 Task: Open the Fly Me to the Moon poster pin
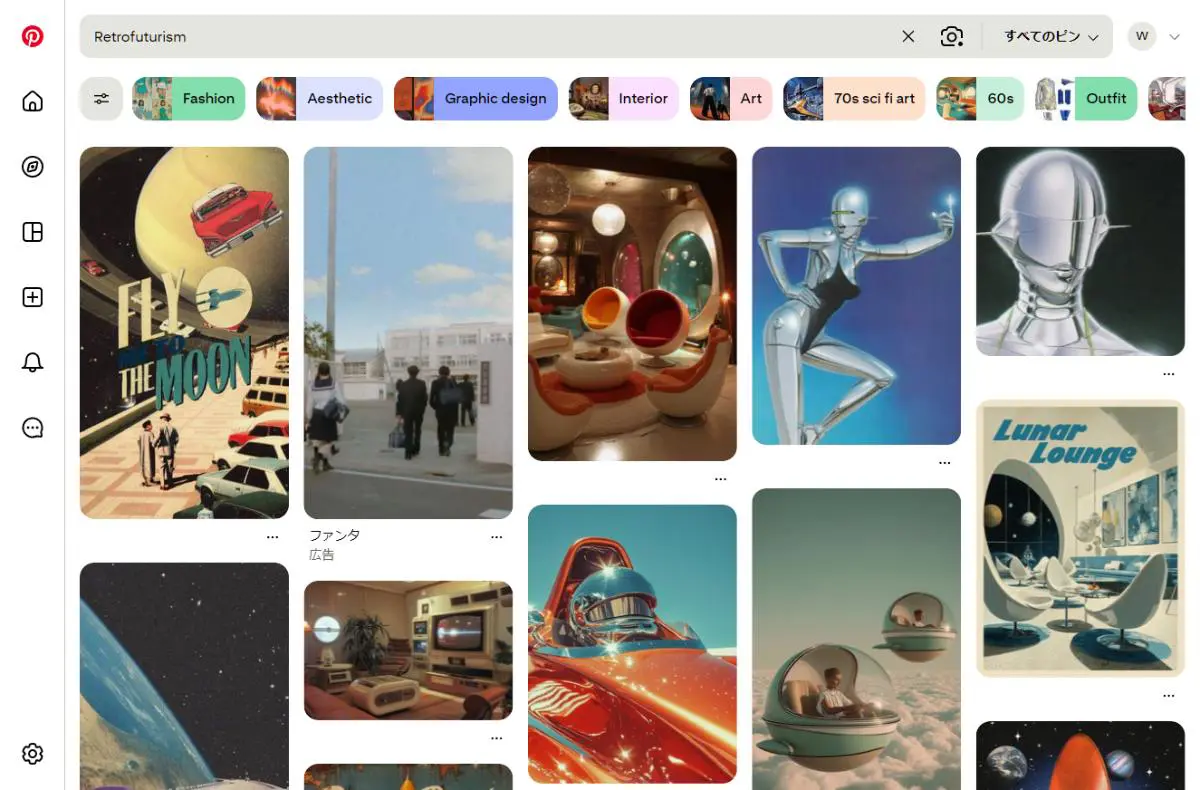[x=184, y=333]
